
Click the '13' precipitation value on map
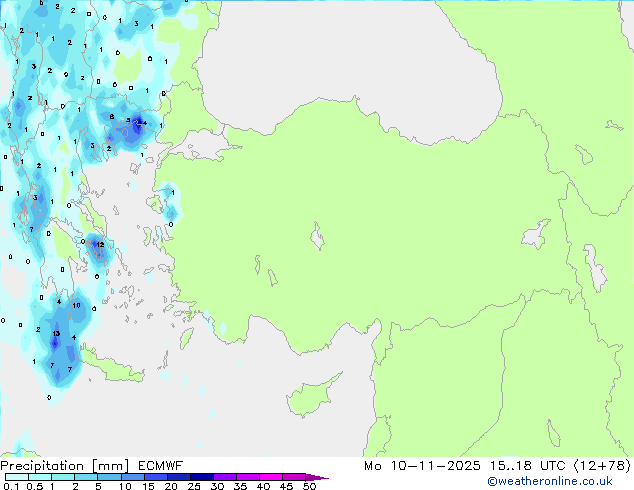coord(56,334)
